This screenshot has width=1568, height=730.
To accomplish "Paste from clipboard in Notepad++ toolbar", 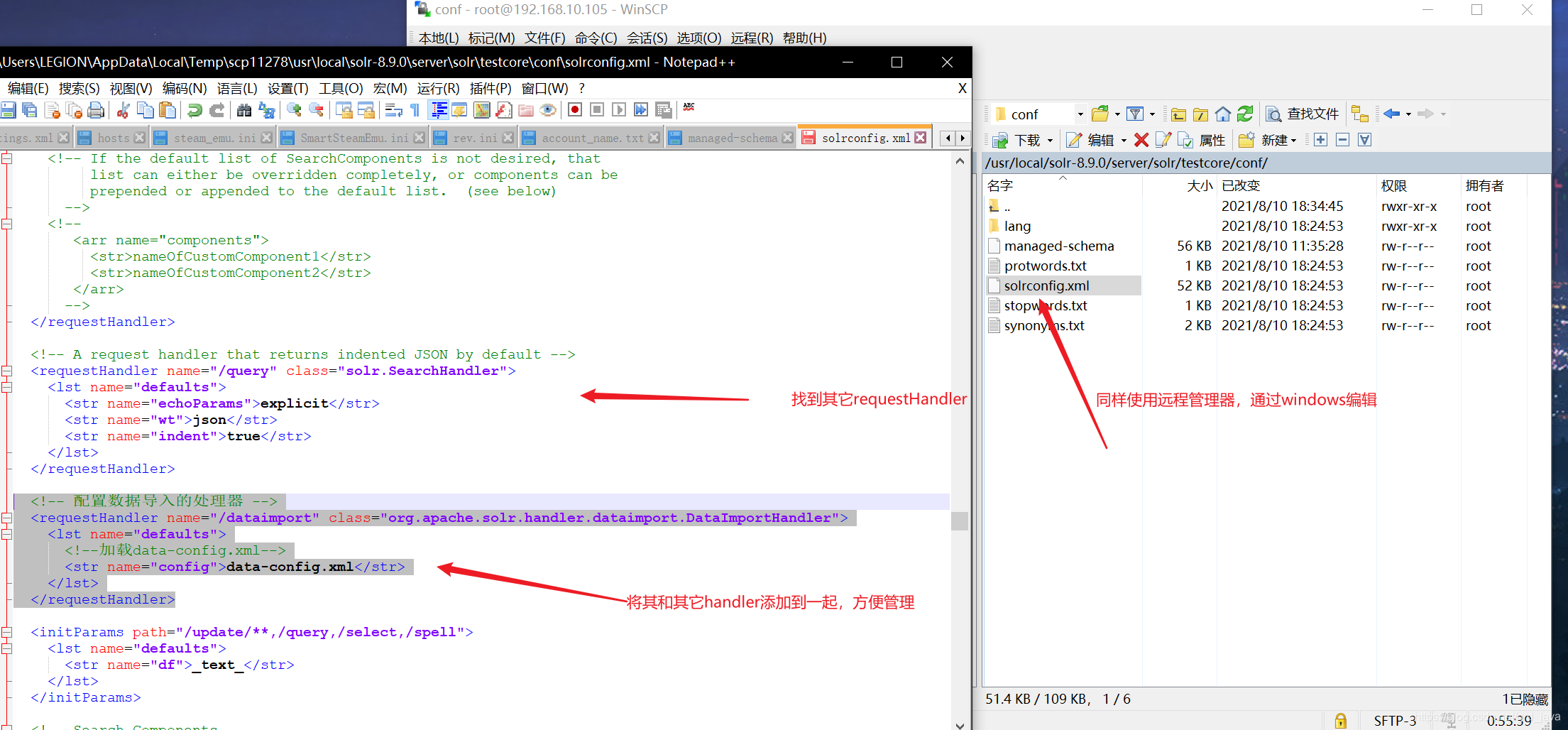I will coord(168,110).
